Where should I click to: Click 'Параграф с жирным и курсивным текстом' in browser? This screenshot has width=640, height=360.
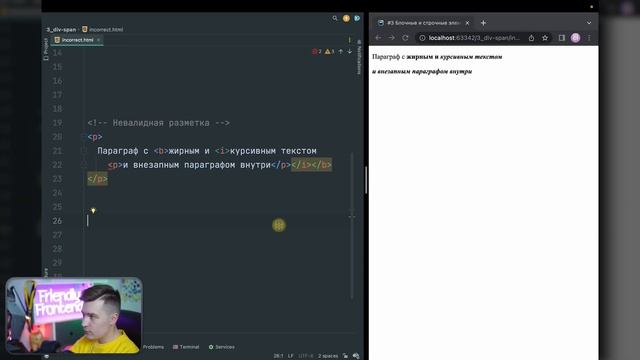[437, 57]
